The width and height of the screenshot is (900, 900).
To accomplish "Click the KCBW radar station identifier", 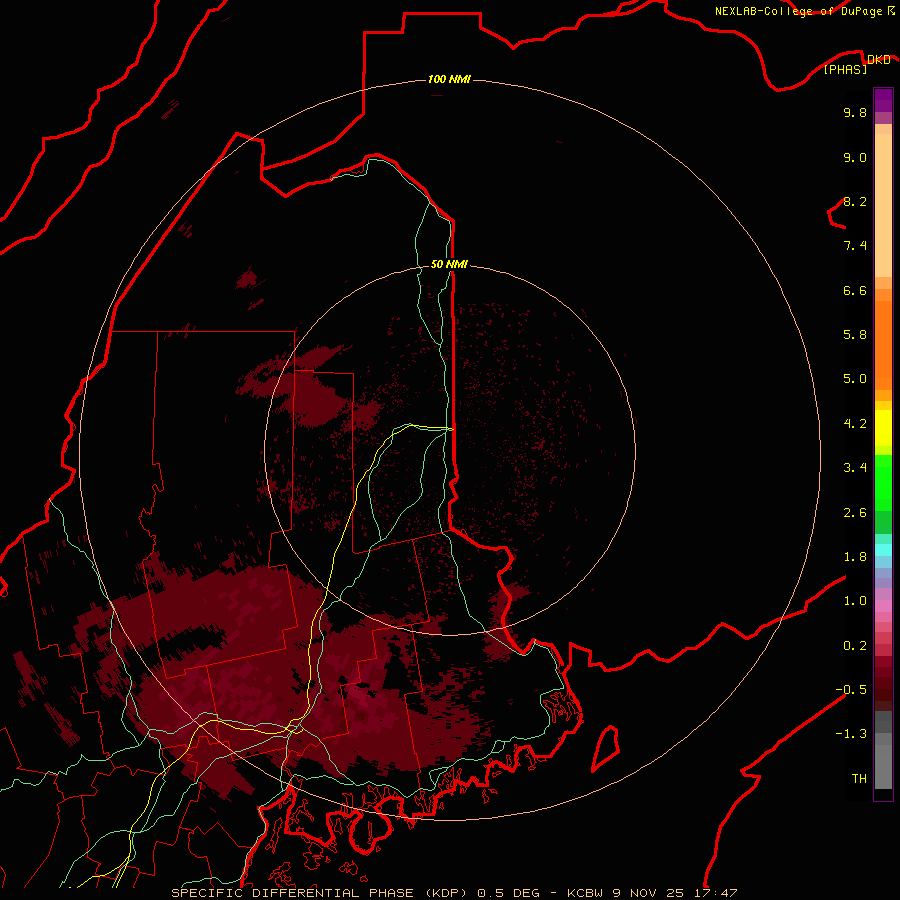I will click(585, 893).
